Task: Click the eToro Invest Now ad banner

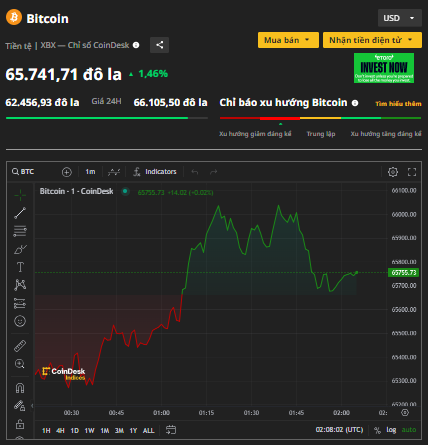Action: click(x=384, y=68)
